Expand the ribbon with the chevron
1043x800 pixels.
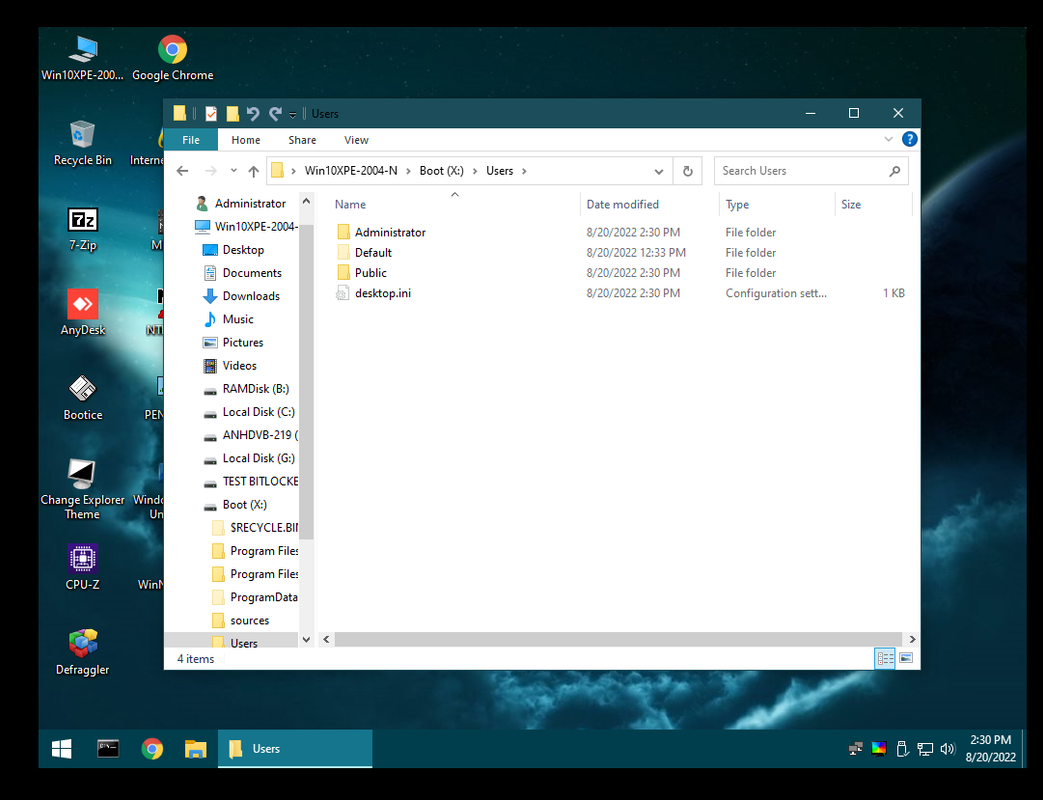(888, 139)
